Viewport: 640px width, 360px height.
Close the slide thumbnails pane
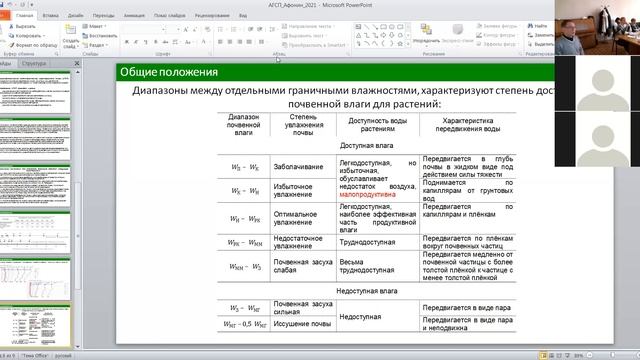tap(77, 64)
